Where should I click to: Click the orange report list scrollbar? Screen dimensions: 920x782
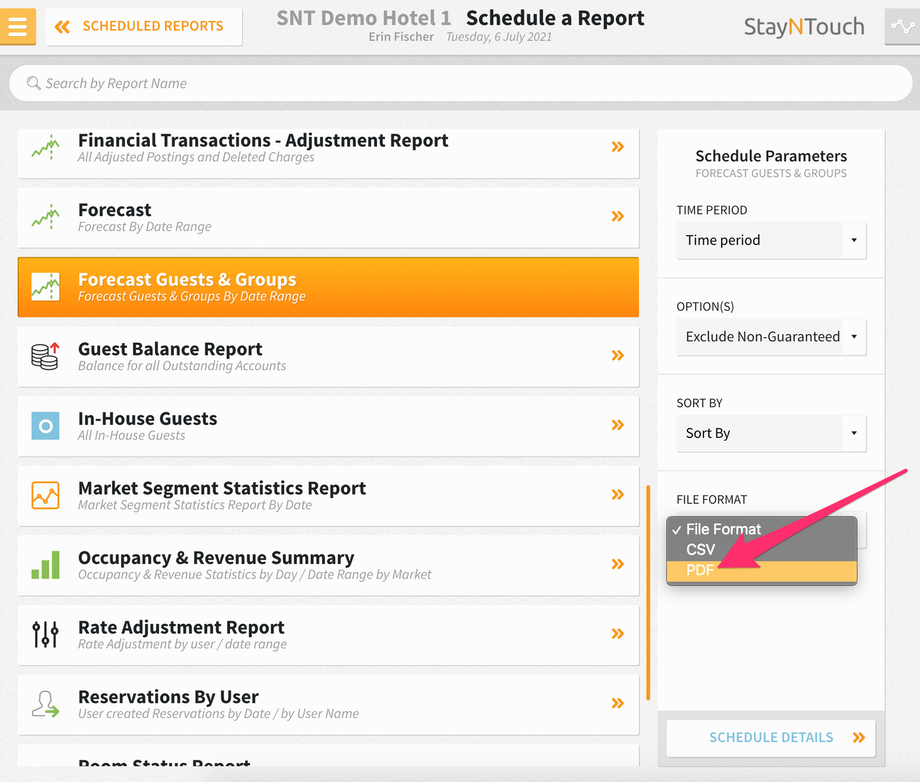[648, 593]
